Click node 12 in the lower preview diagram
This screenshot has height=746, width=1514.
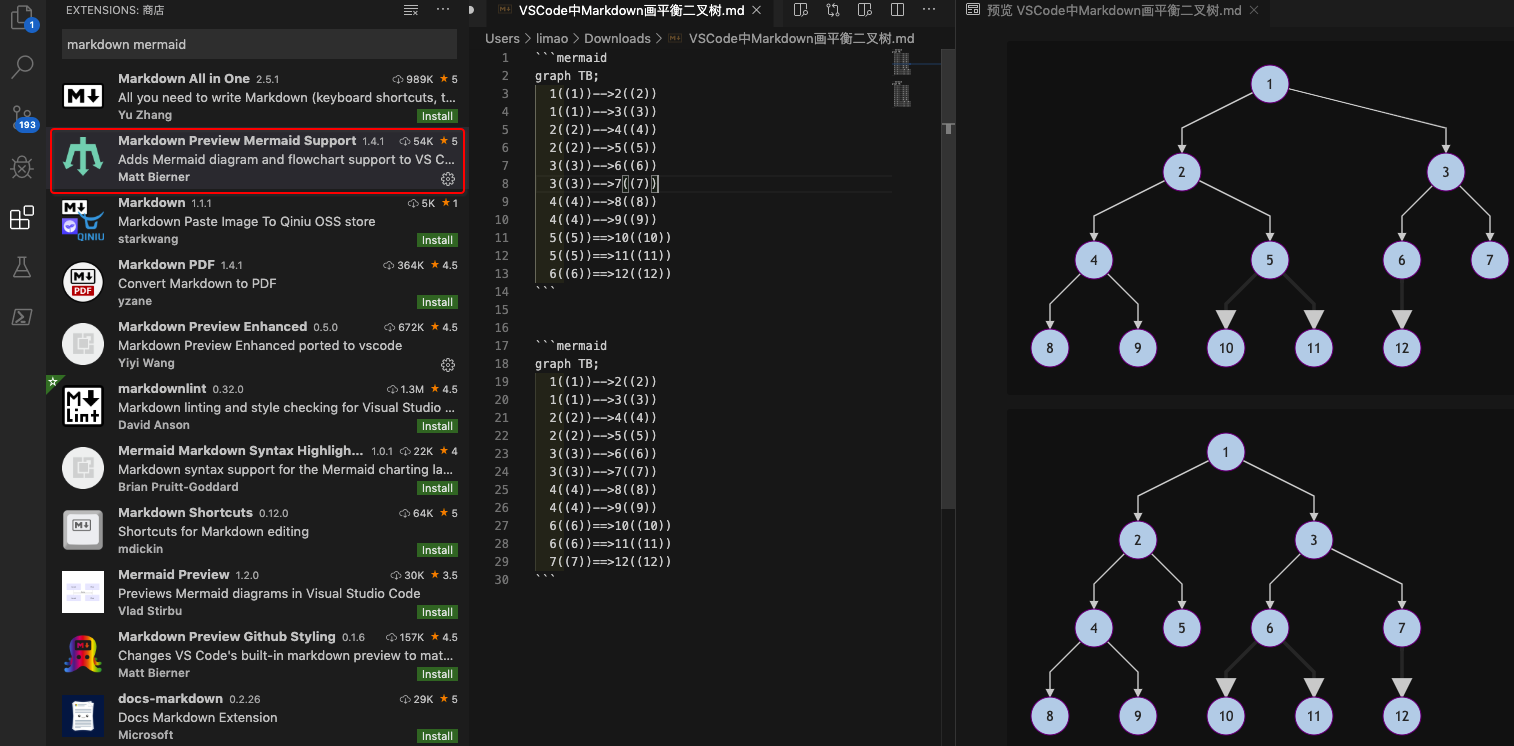1401,716
